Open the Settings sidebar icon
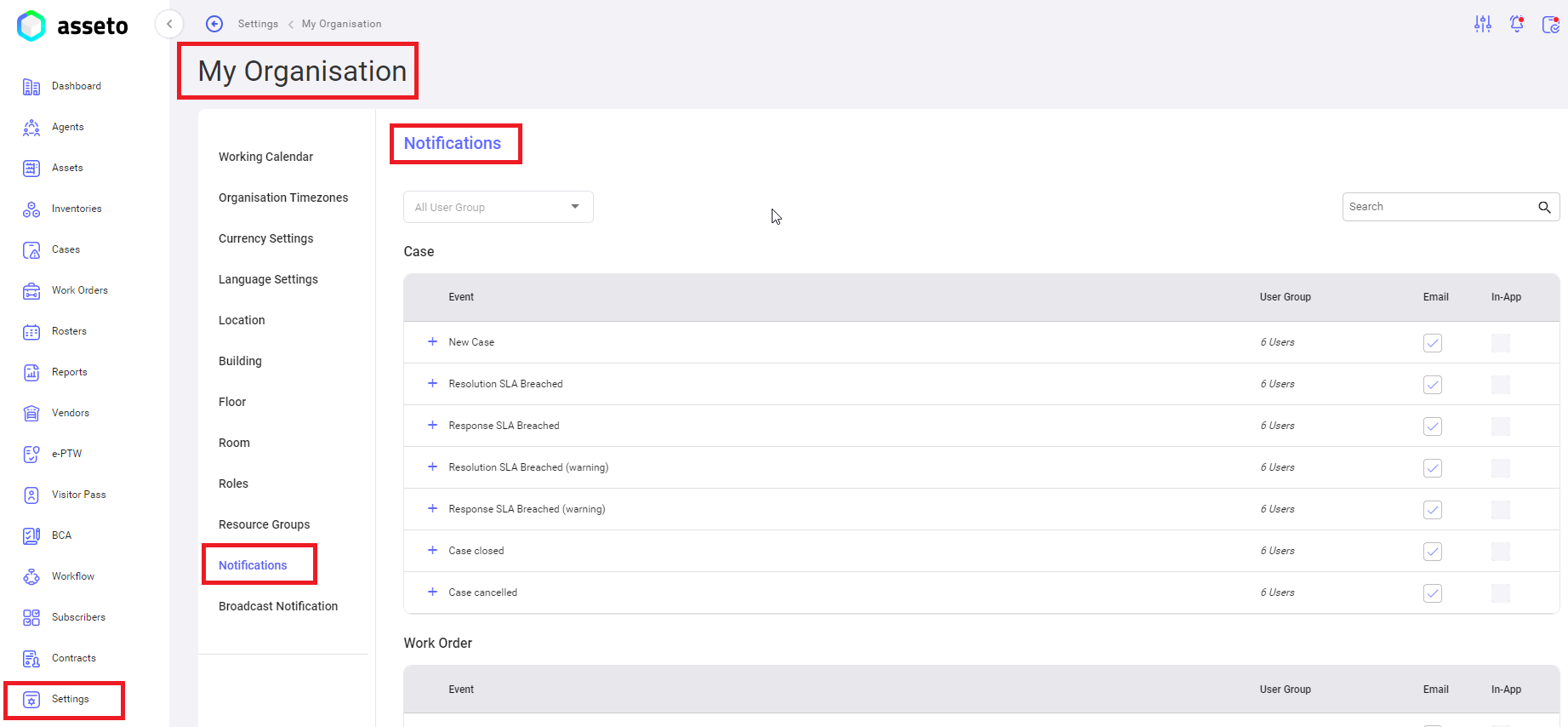The width and height of the screenshot is (1568, 727). tap(31, 700)
